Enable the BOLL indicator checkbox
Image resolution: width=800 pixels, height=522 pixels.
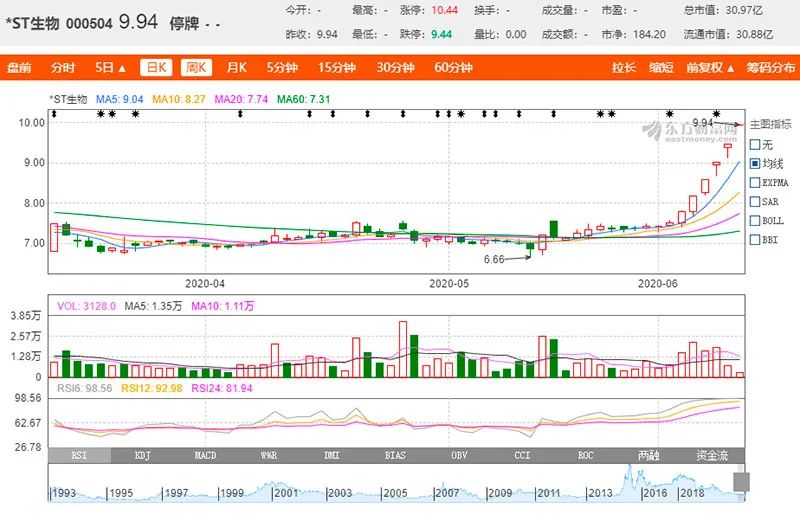tap(755, 221)
